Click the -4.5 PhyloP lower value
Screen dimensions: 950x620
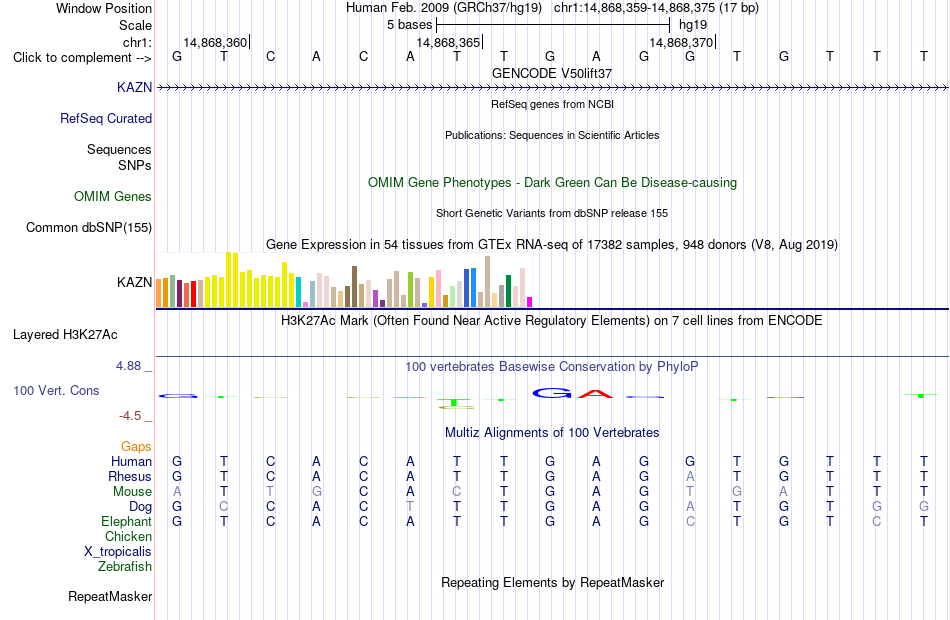[130, 416]
